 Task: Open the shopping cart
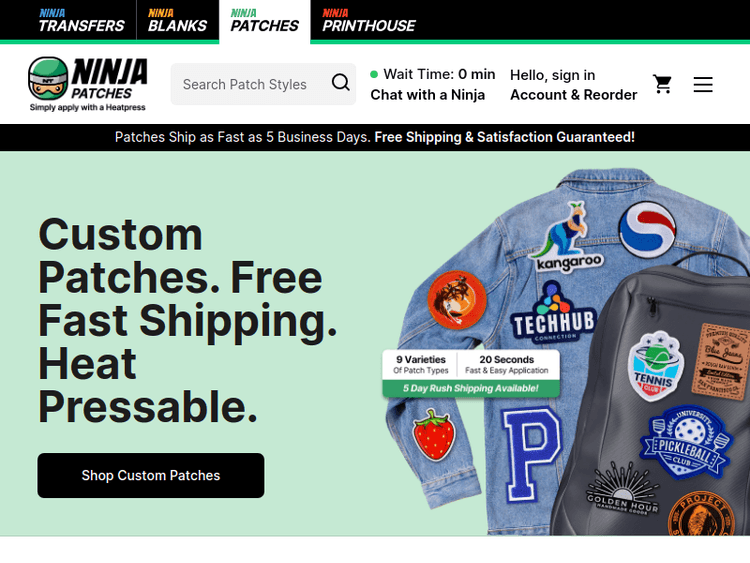coord(662,84)
